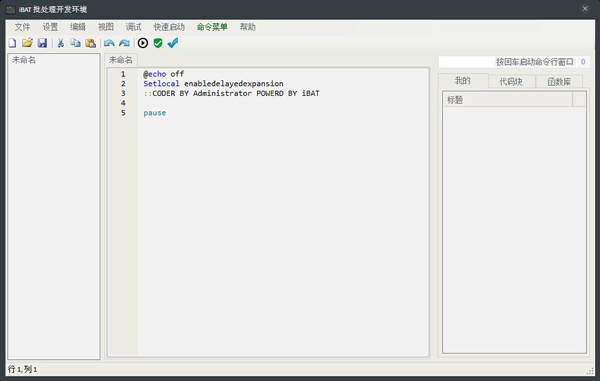Open the 设置 menu

click(50, 27)
